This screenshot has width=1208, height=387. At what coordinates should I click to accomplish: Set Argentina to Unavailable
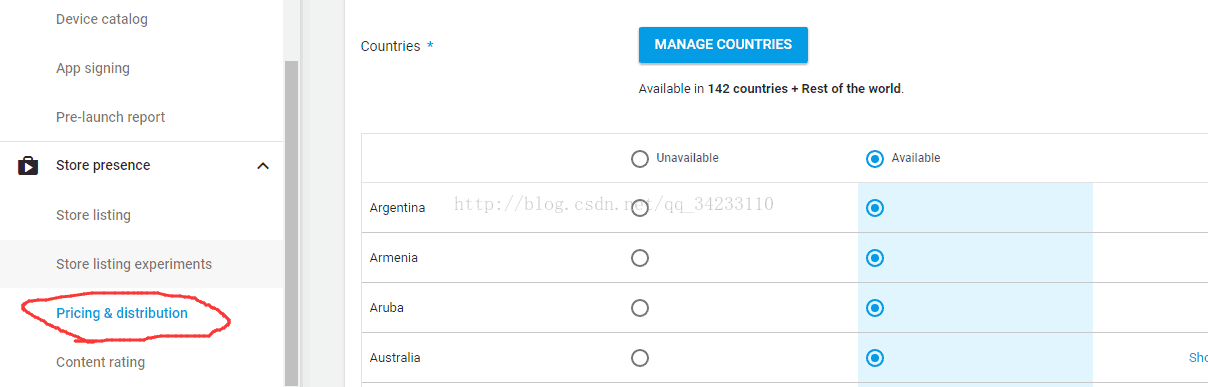[640, 208]
